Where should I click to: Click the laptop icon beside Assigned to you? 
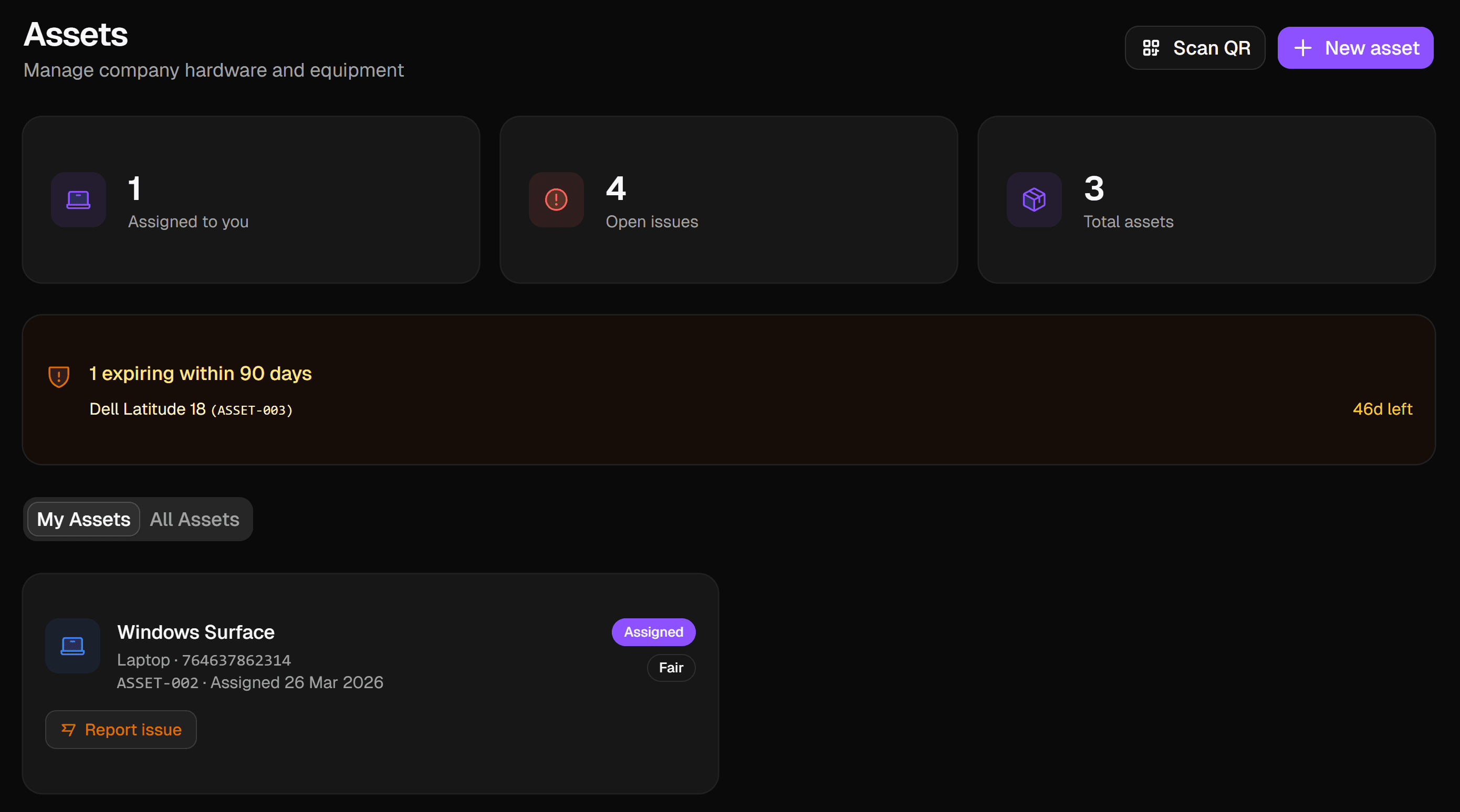tap(78, 199)
